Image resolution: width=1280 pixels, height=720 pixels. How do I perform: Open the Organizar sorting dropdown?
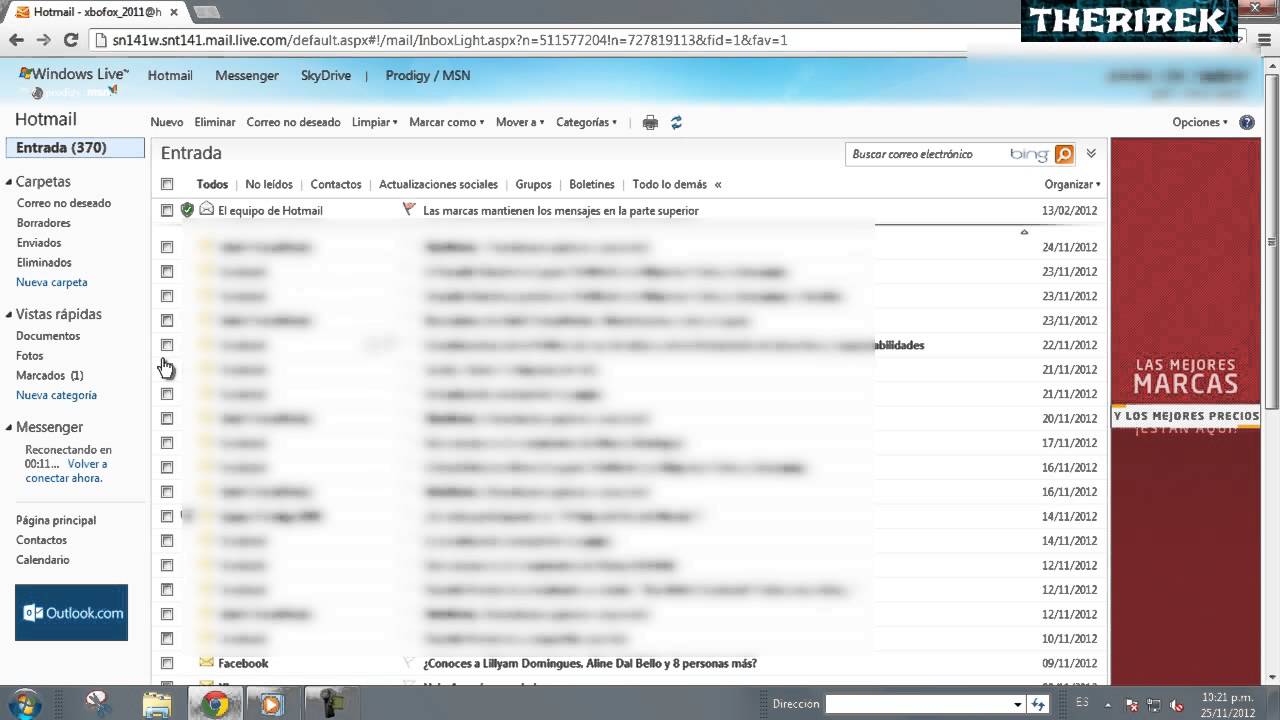coord(1072,184)
